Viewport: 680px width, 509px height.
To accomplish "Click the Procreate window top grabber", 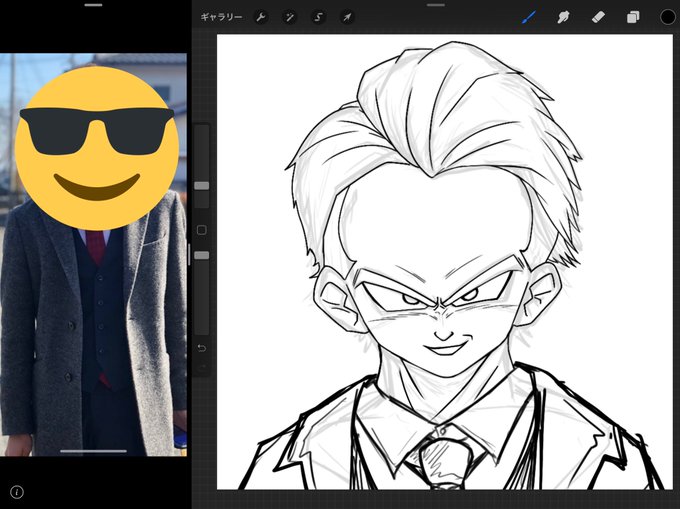I will coord(436,5).
